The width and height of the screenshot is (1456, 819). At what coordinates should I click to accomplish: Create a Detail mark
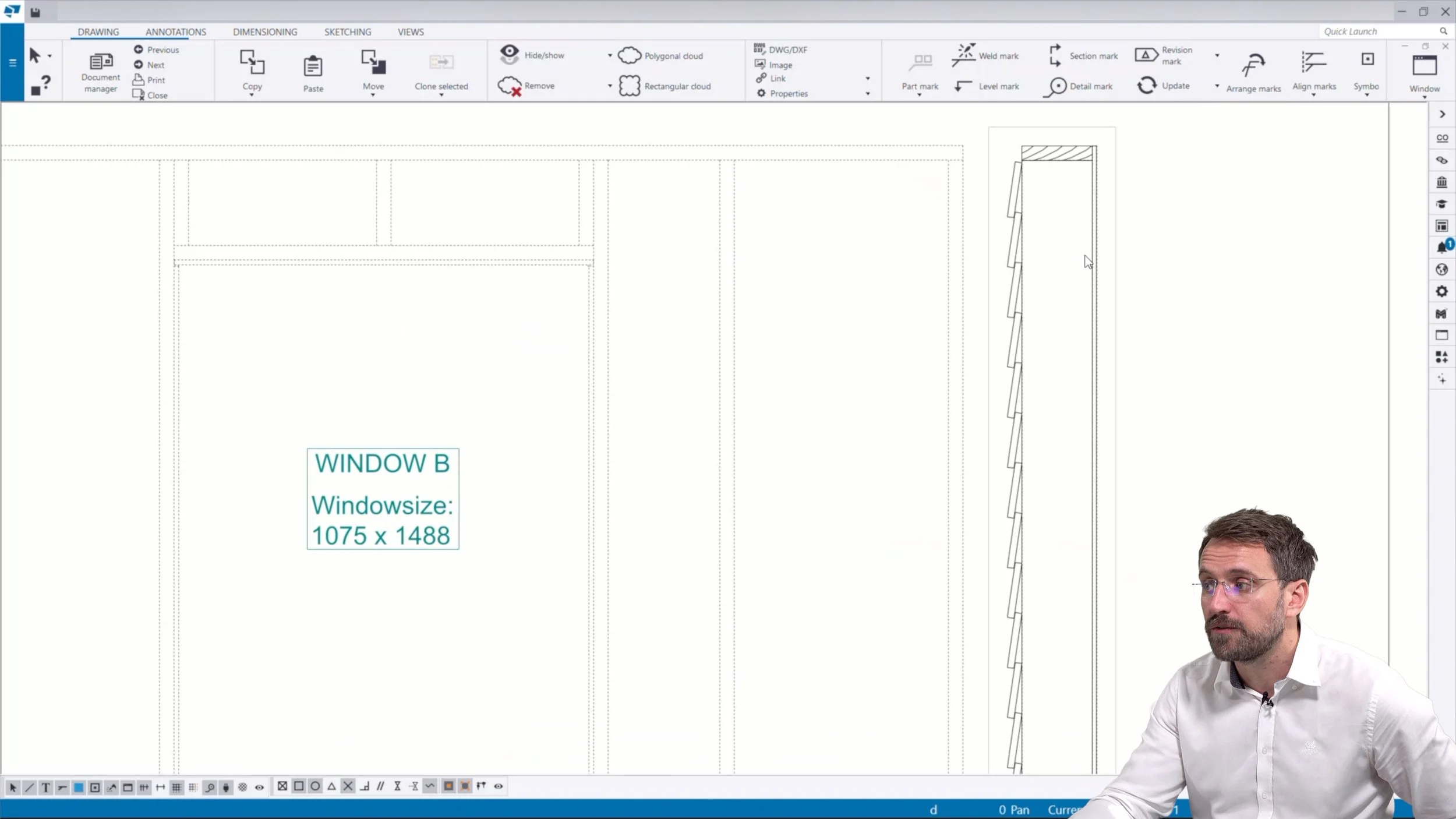click(1078, 86)
